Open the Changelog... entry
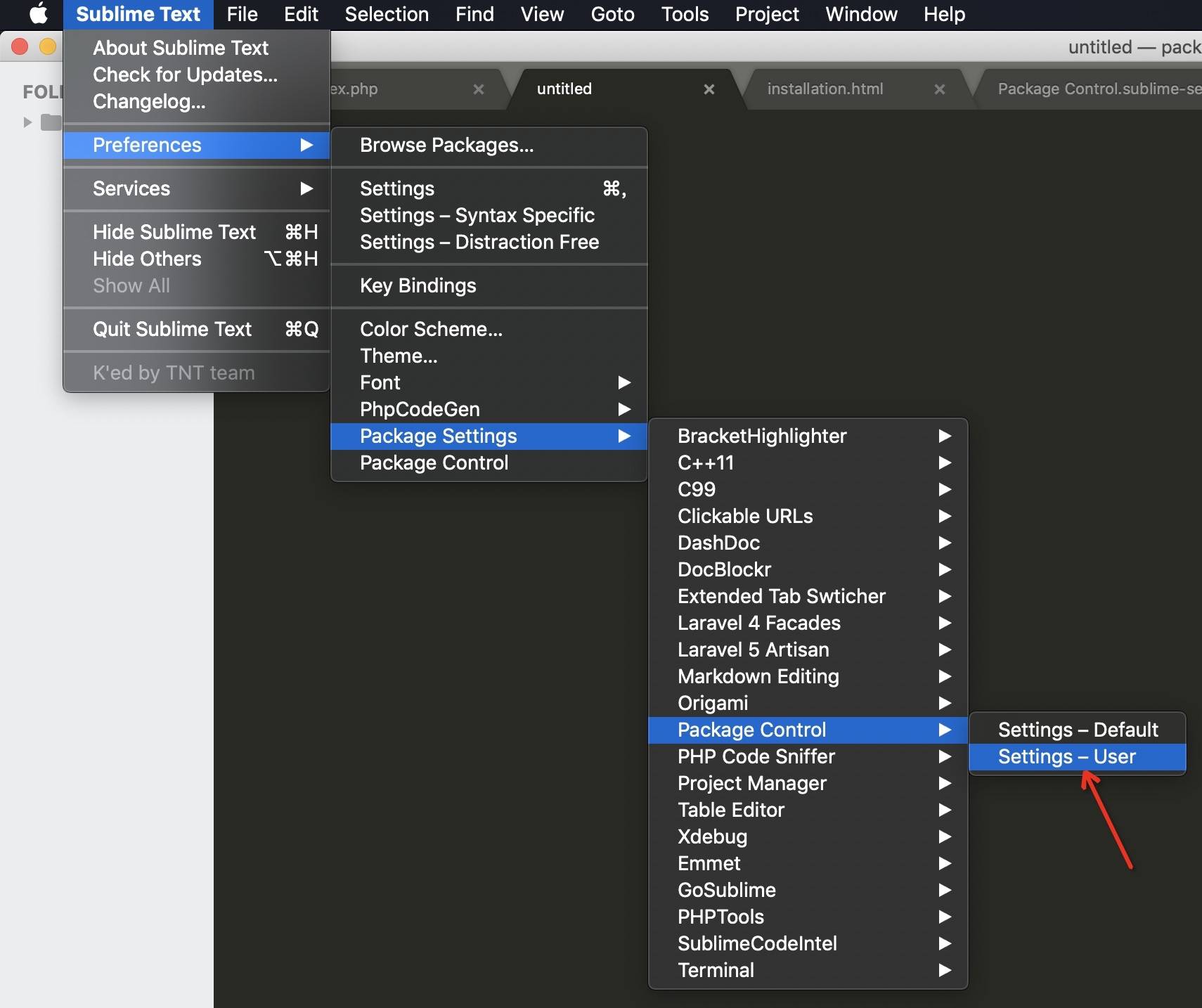The image size is (1202, 1008). coord(197,101)
